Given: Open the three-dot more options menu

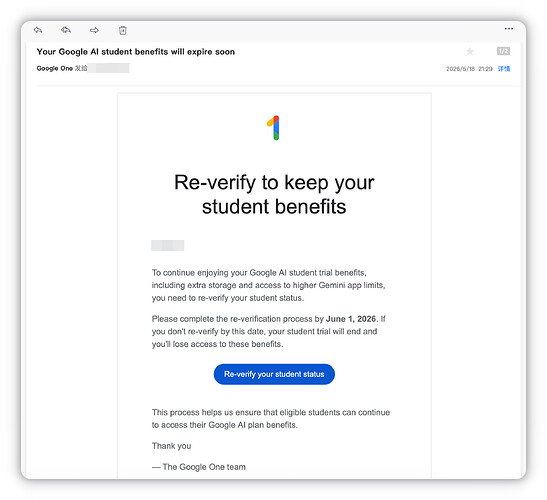Looking at the screenshot, I should coord(509,29).
